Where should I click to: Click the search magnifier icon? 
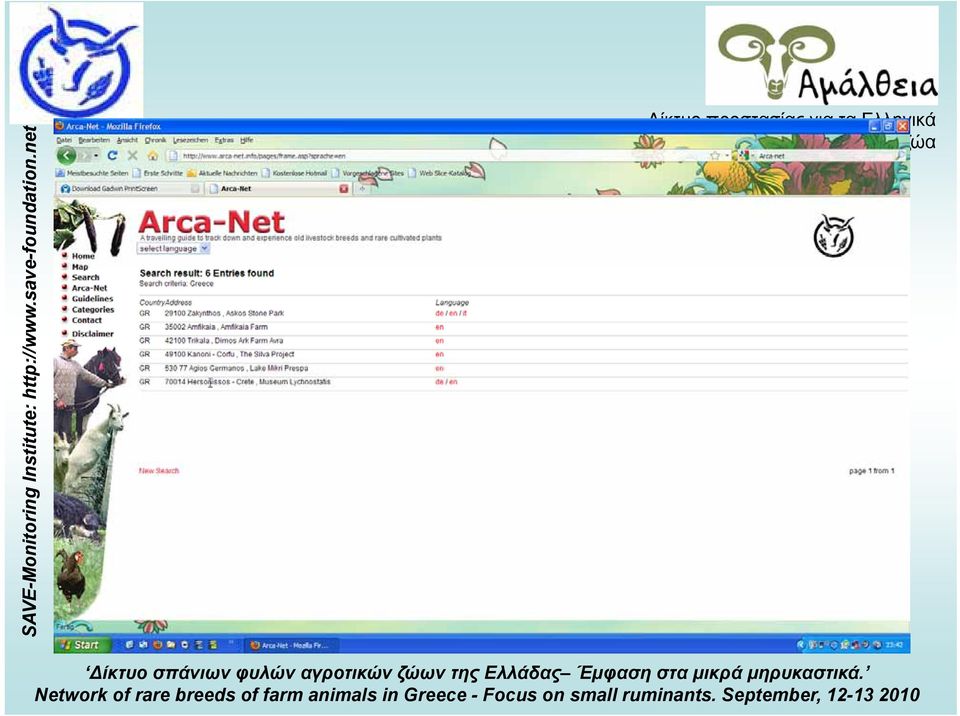pos(901,156)
